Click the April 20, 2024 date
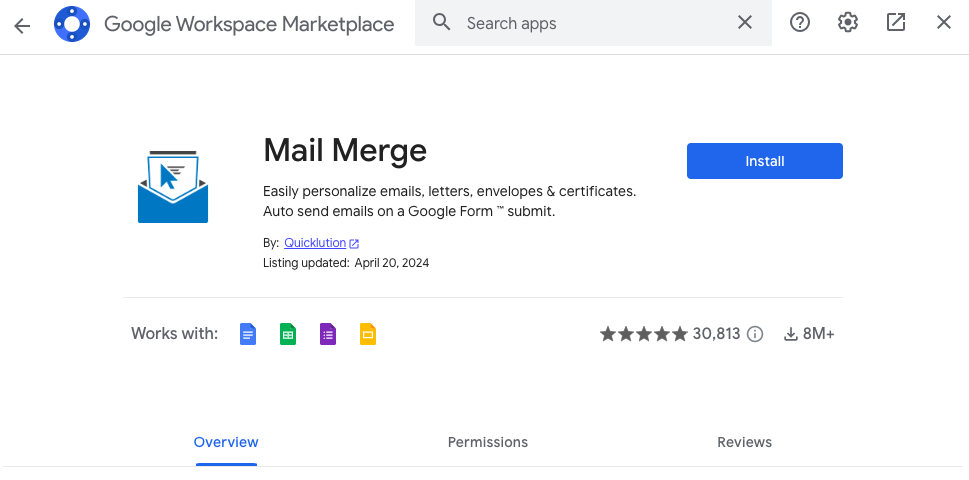Screen dimensions: 969x480 [392, 263]
